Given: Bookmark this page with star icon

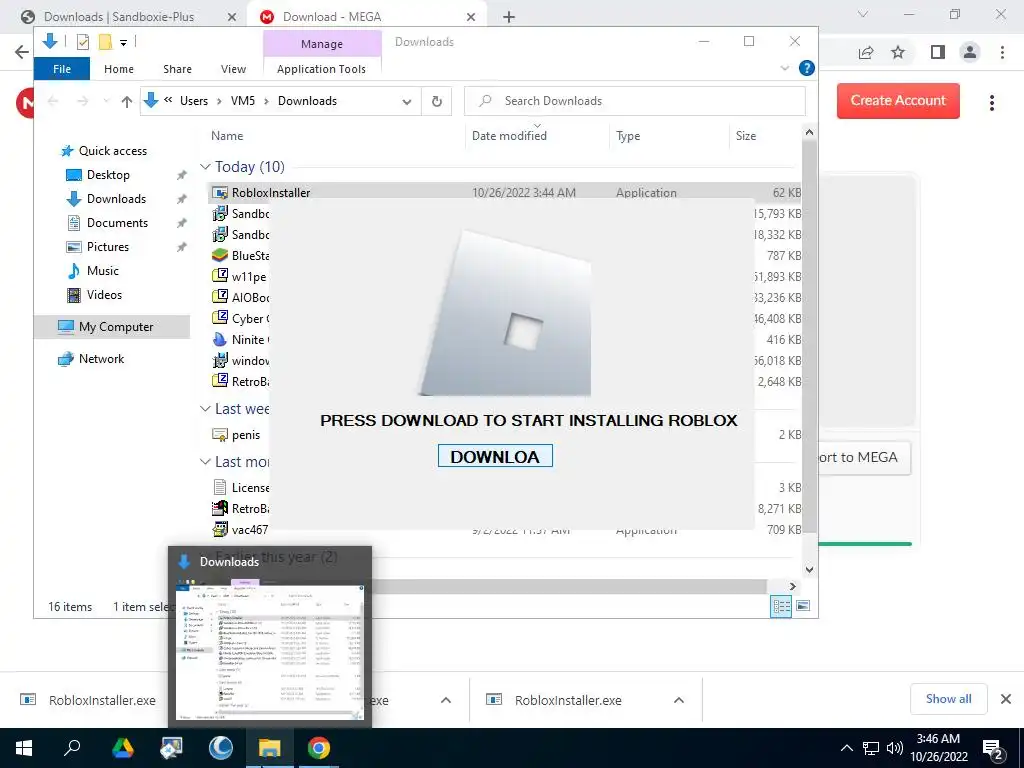Looking at the screenshot, I should [898, 52].
